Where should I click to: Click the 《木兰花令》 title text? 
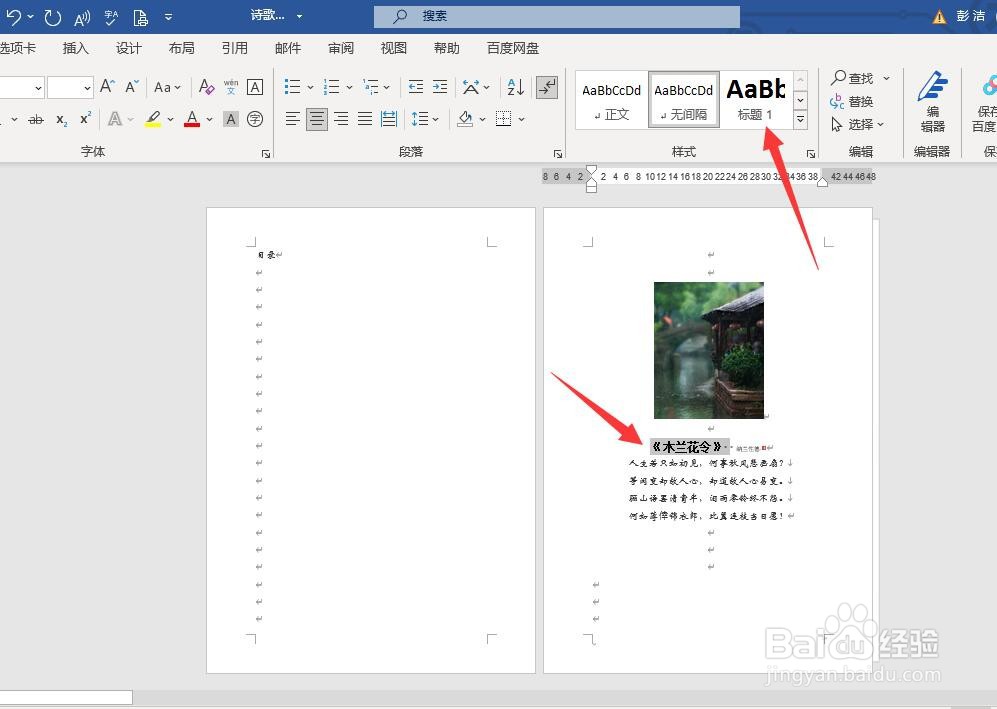(x=688, y=447)
